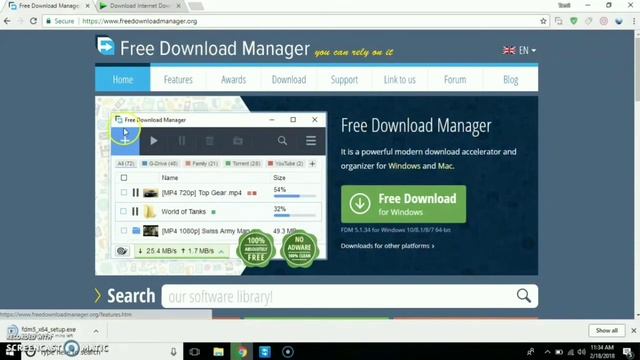Click the microphone icon in taskbar search
640x360 pixels.
click(x=173, y=351)
